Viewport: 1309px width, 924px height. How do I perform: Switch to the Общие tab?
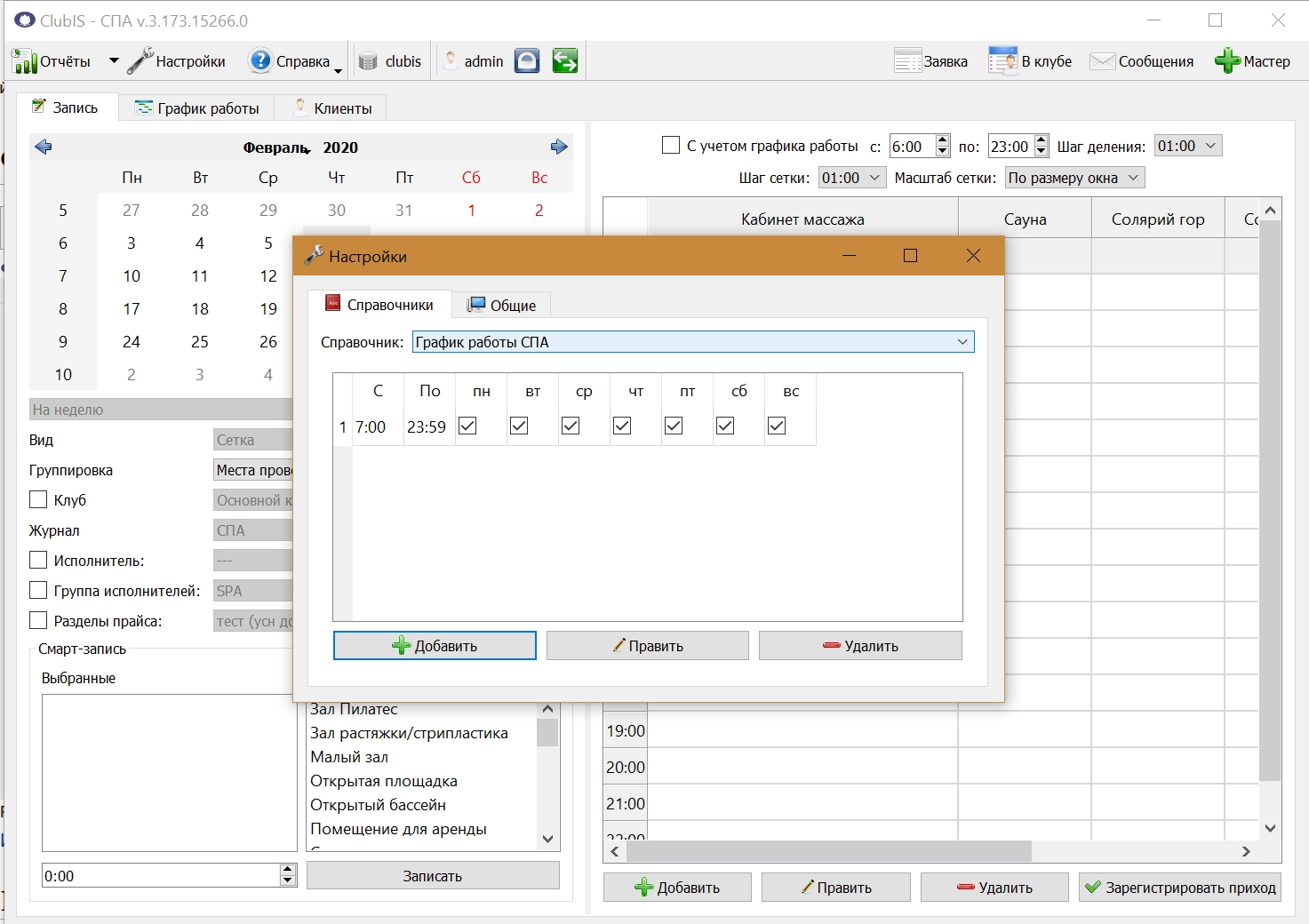click(502, 305)
